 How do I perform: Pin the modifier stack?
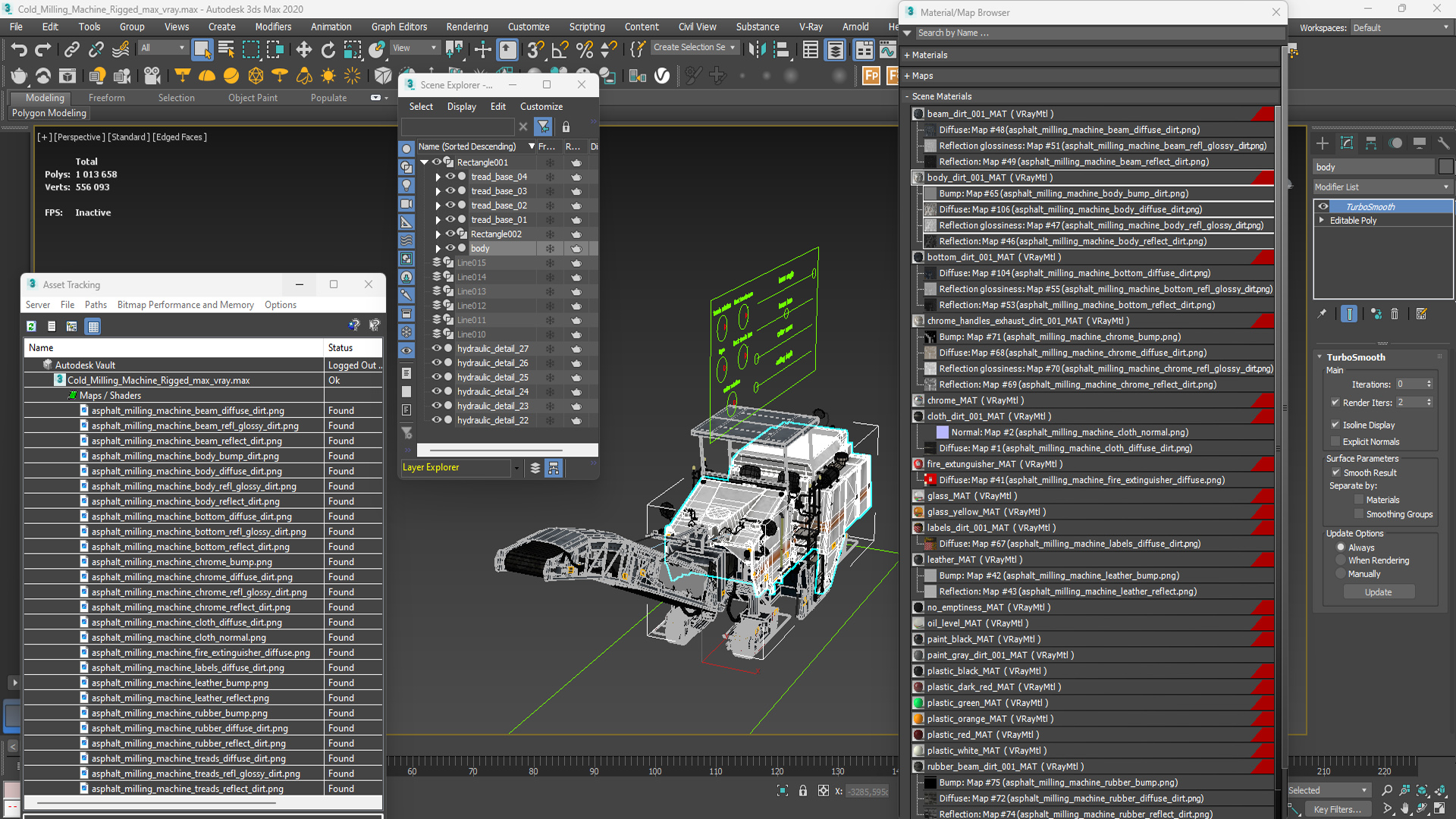coord(1322,313)
